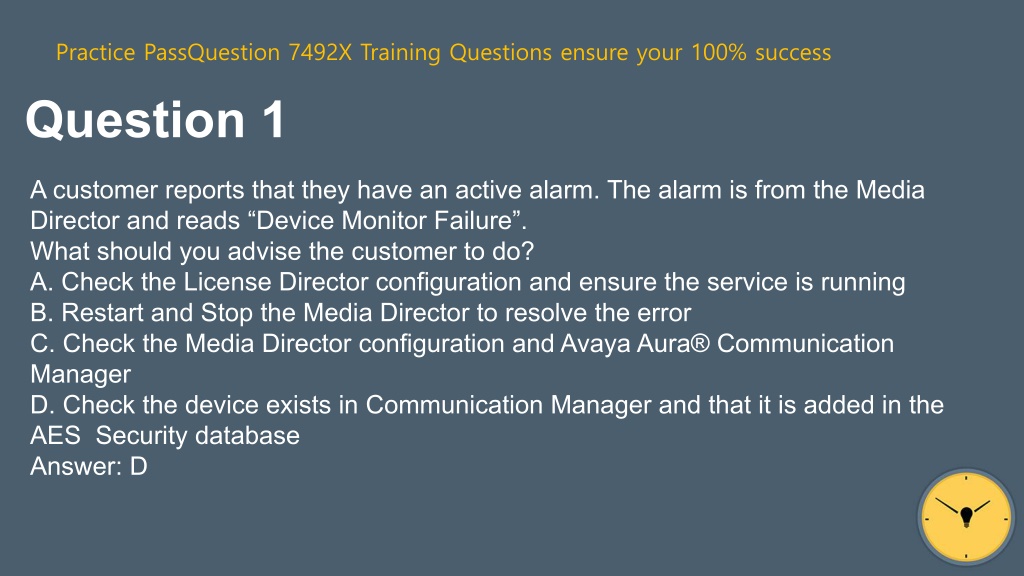The image size is (1024, 576).
Task: Click the PassQuestion 7492X banner text
Action: click(x=443, y=52)
